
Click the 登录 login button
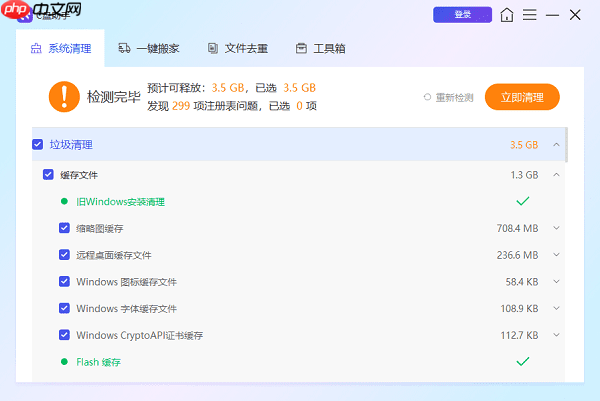click(462, 15)
